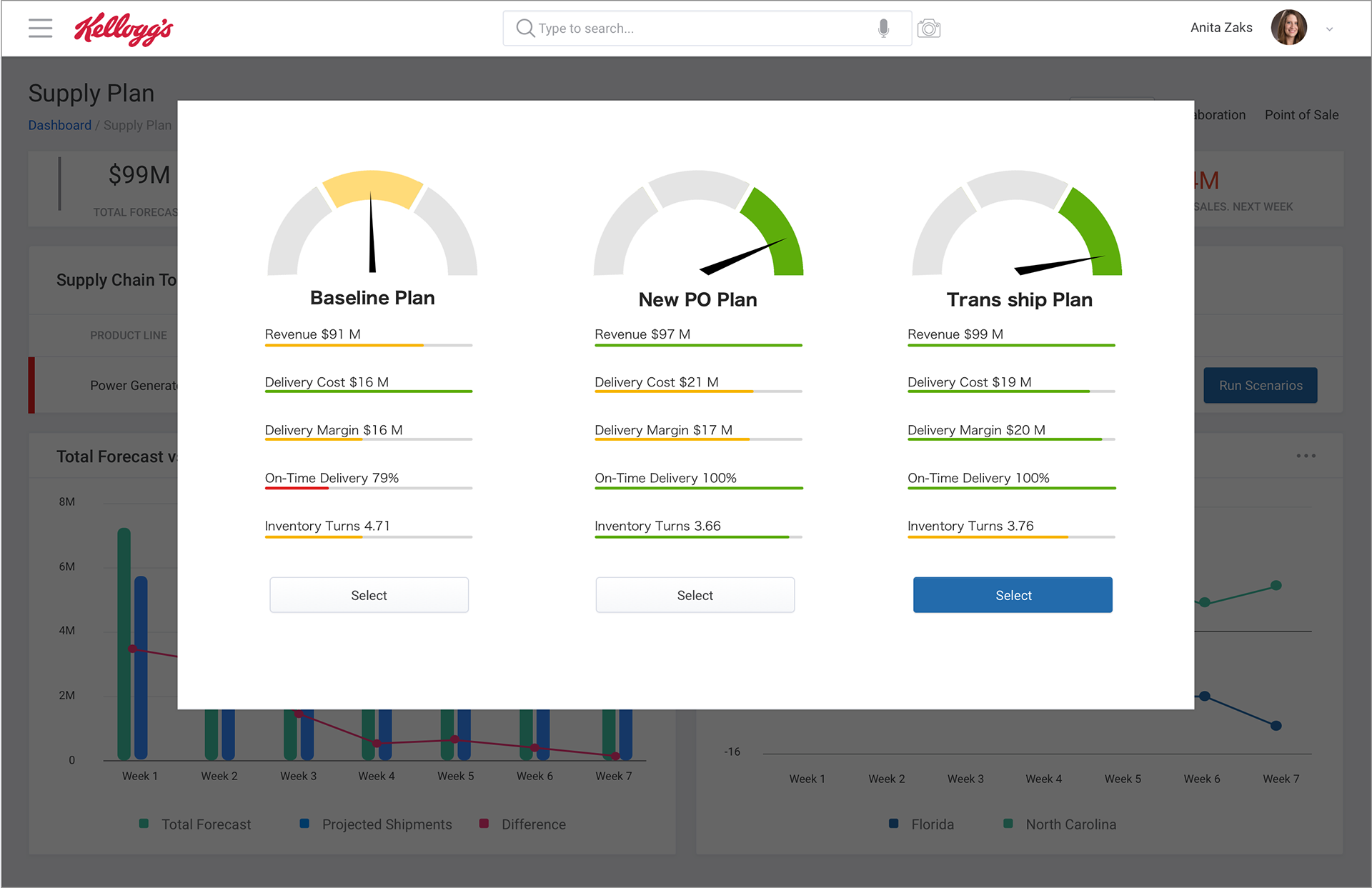Click the Baseline Plan gauge
The width and height of the screenshot is (1372, 888).
pos(372,223)
